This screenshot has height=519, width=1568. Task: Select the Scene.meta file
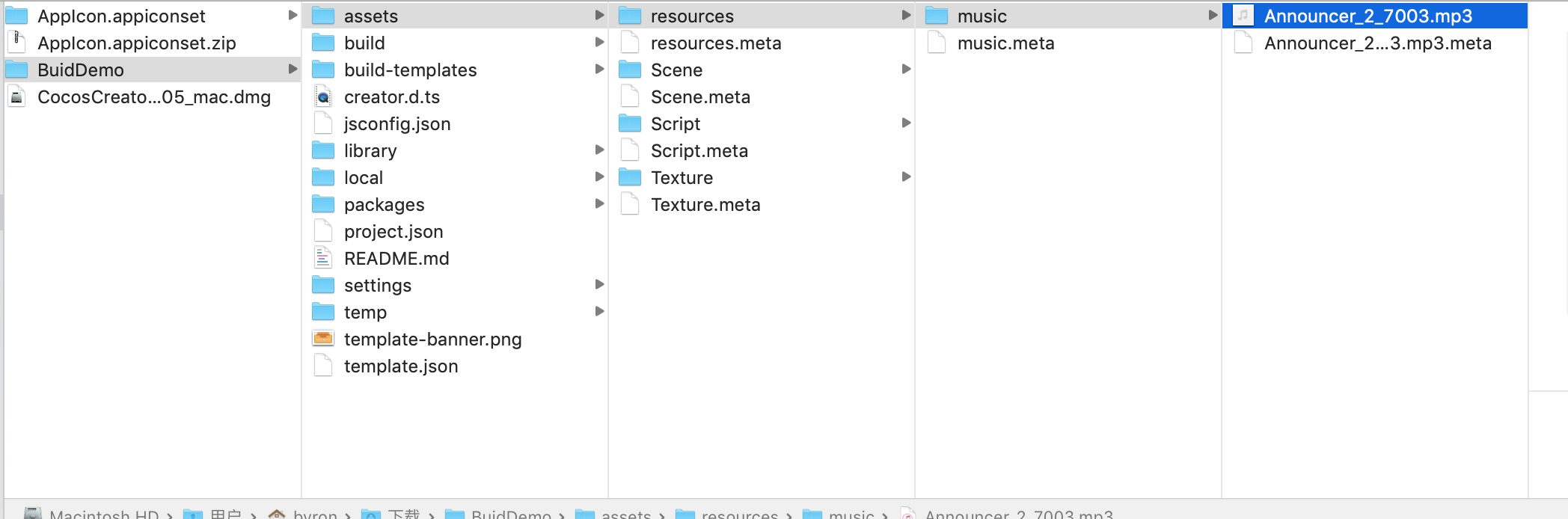click(700, 97)
